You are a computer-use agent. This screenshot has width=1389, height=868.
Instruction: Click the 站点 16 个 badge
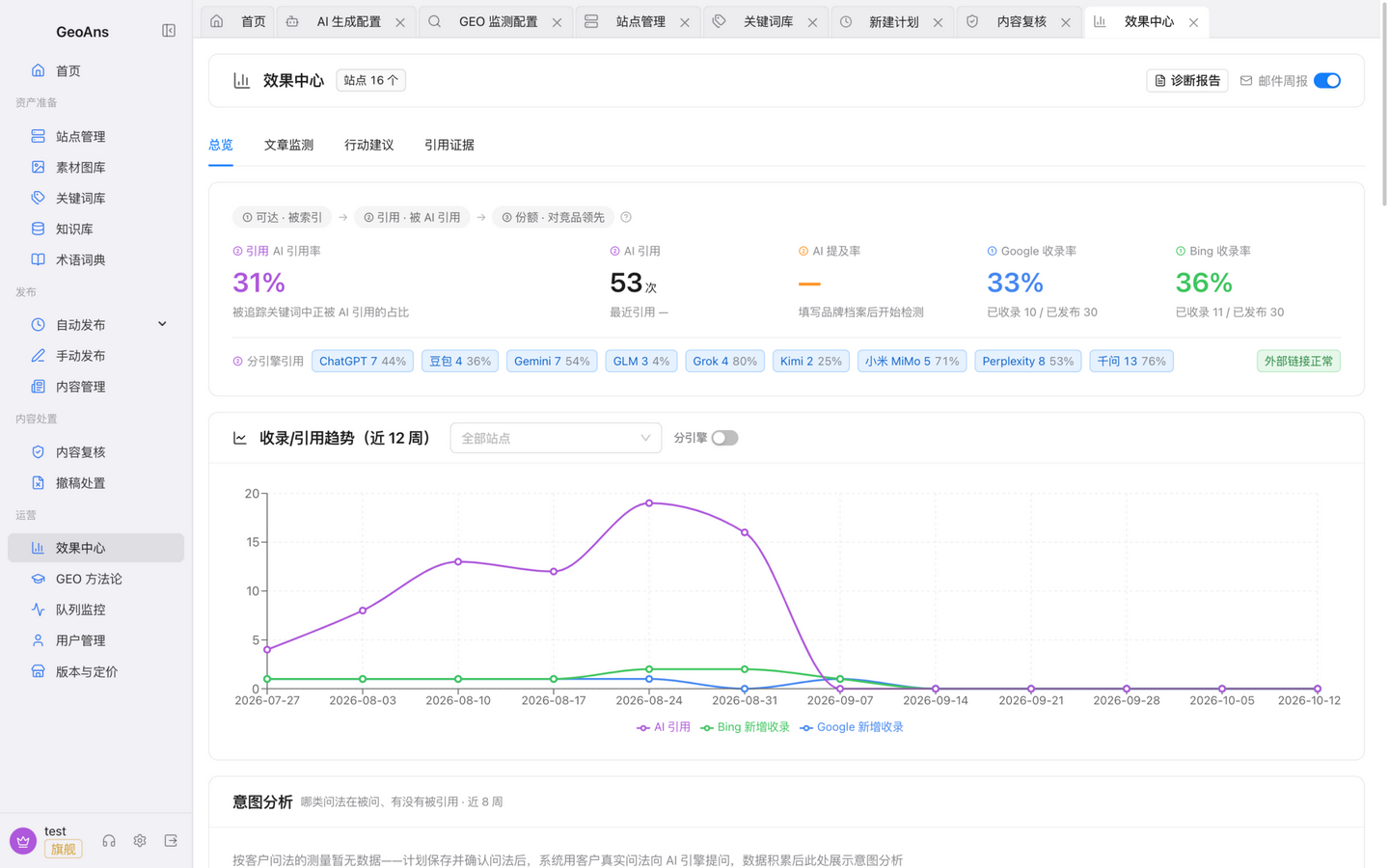(x=370, y=80)
